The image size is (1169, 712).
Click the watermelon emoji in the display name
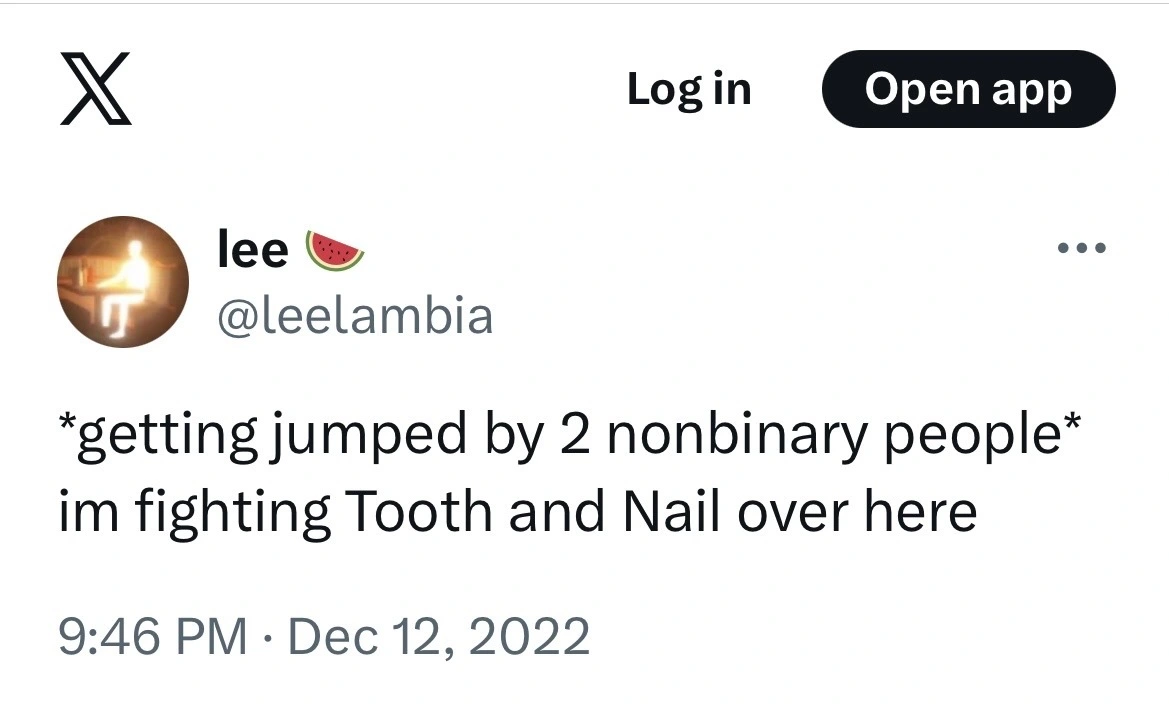click(x=337, y=249)
